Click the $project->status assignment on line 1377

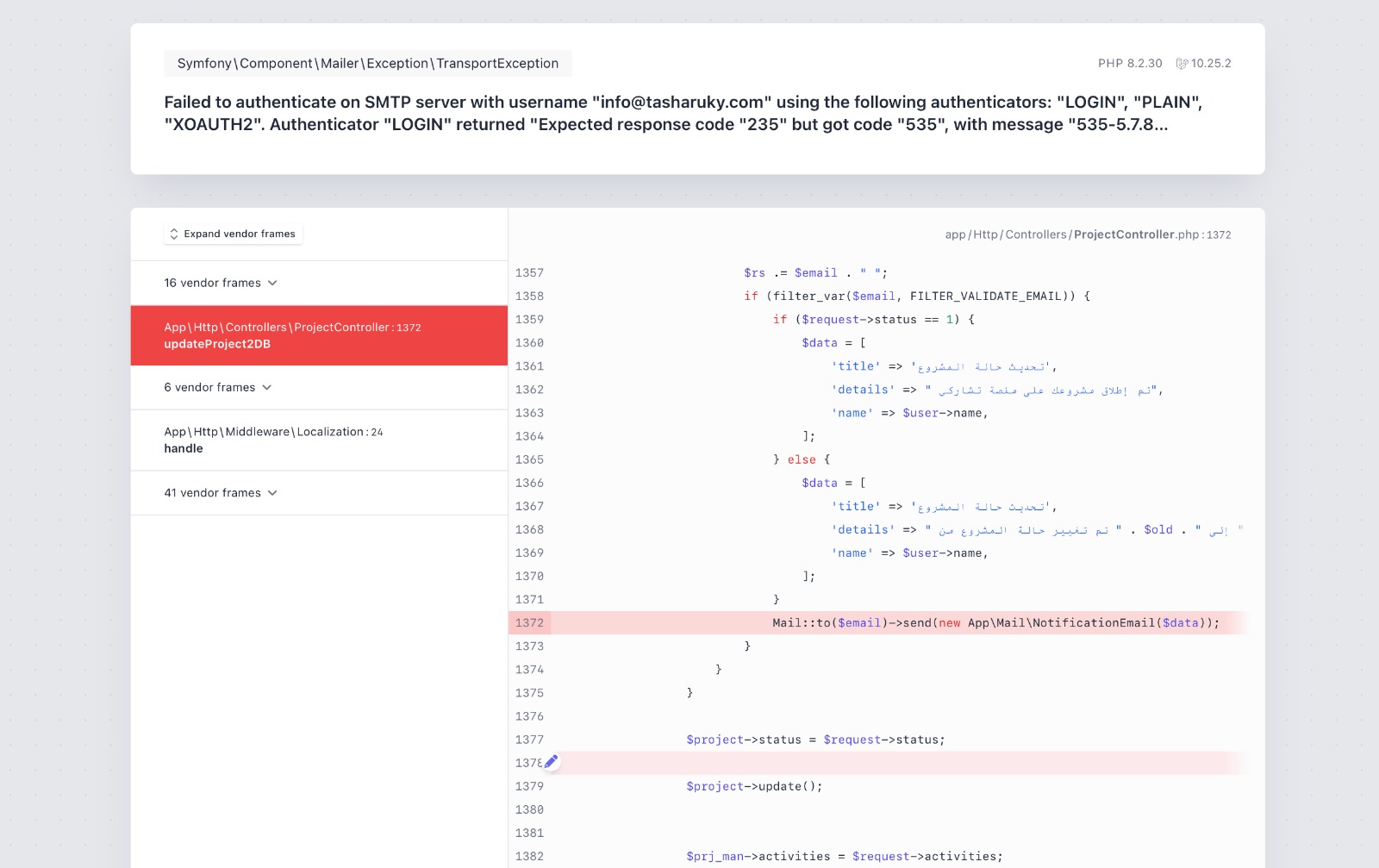coord(815,740)
